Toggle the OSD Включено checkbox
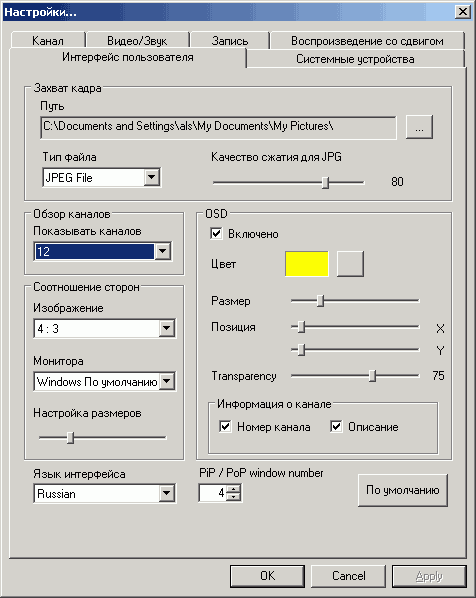Screen dimensions: 476x598 pyautogui.click(x=216, y=233)
